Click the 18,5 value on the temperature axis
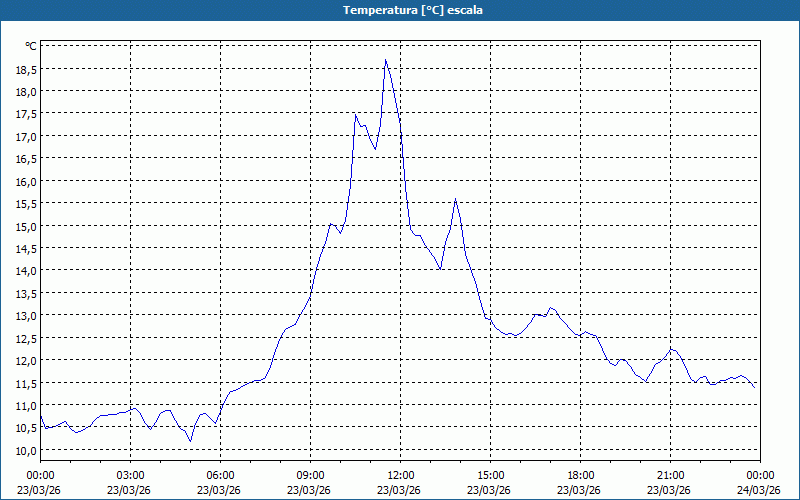Image resolution: width=800 pixels, height=500 pixels. 26,70
